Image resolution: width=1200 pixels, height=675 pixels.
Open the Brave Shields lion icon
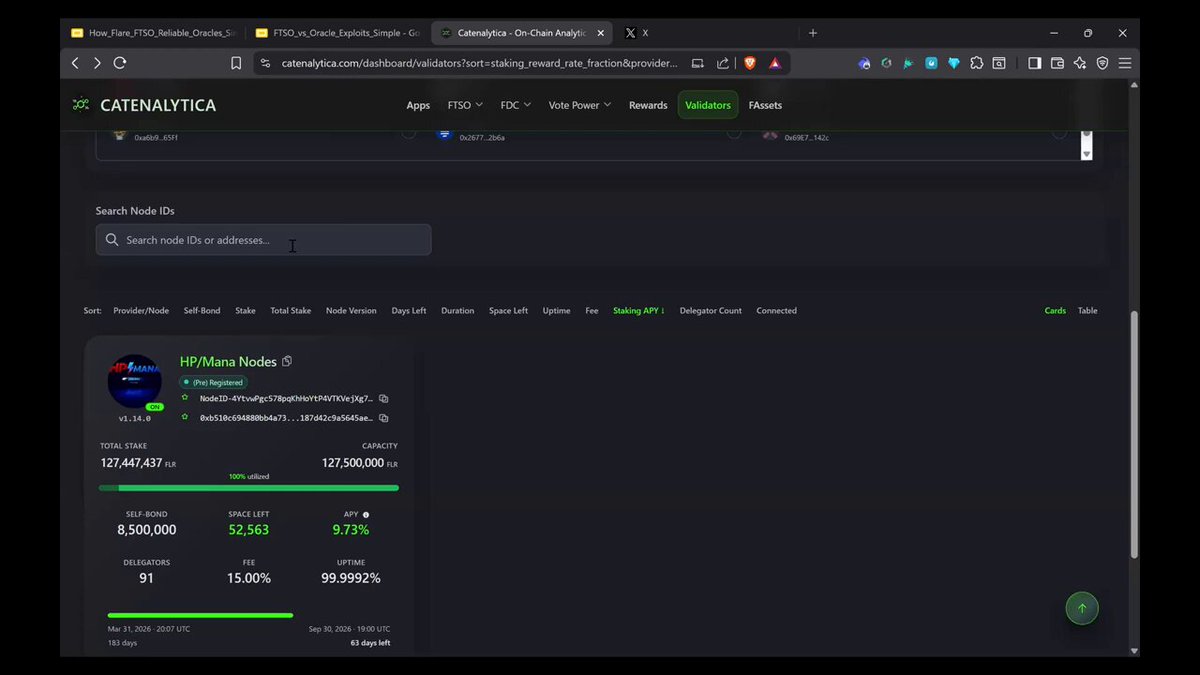[750, 63]
